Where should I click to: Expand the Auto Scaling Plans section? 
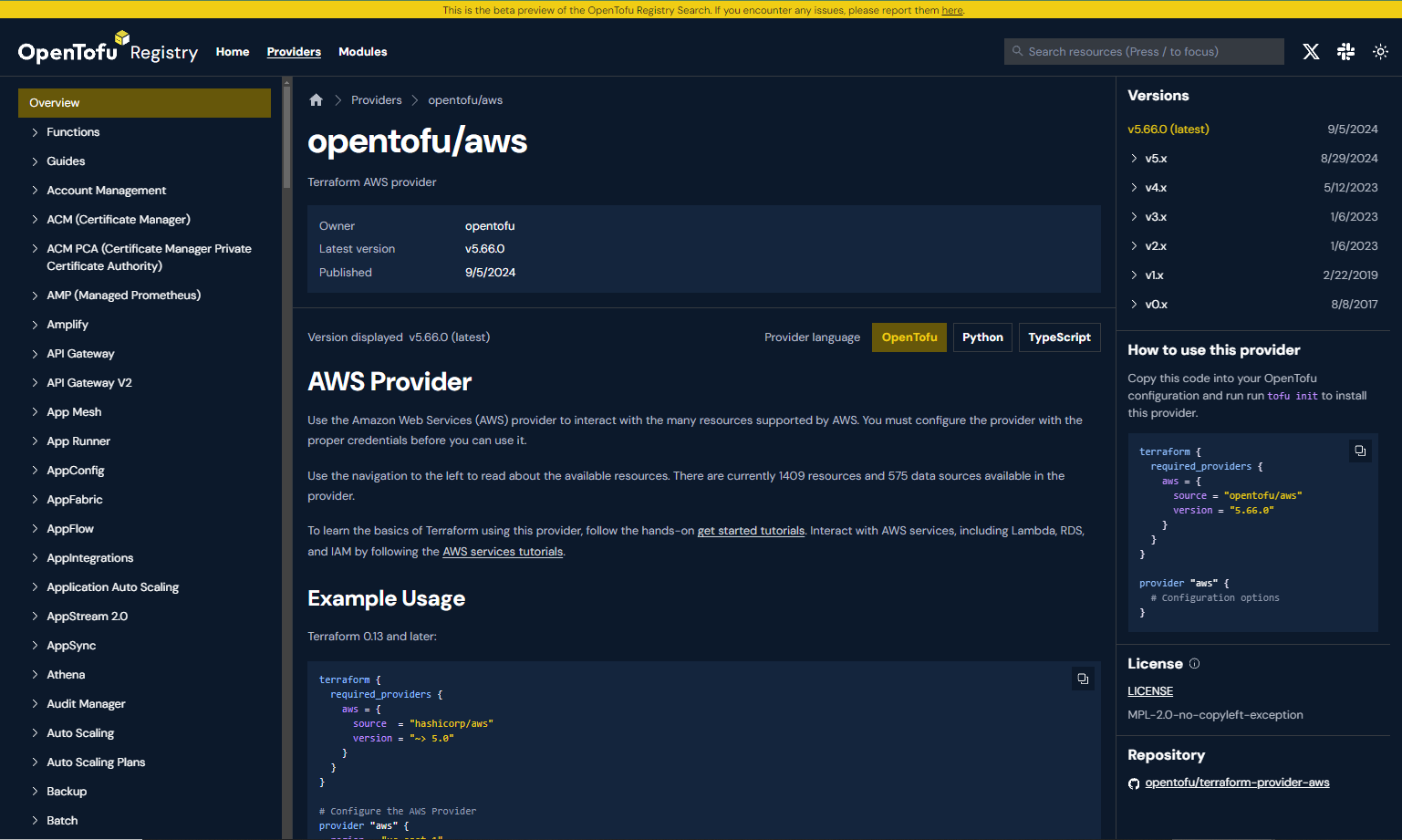tap(96, 762)
